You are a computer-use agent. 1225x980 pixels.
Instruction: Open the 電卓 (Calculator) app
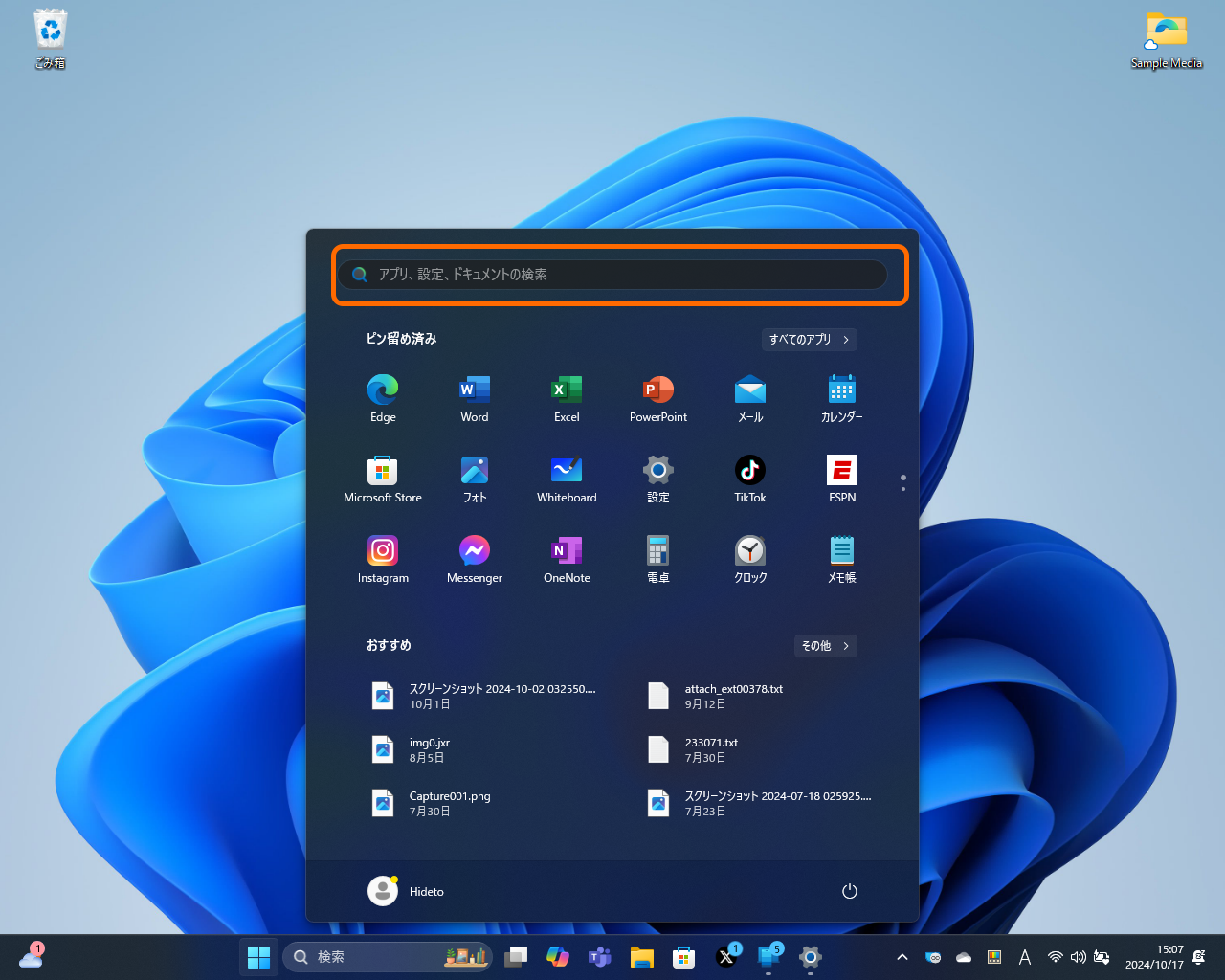click(658, 559)
